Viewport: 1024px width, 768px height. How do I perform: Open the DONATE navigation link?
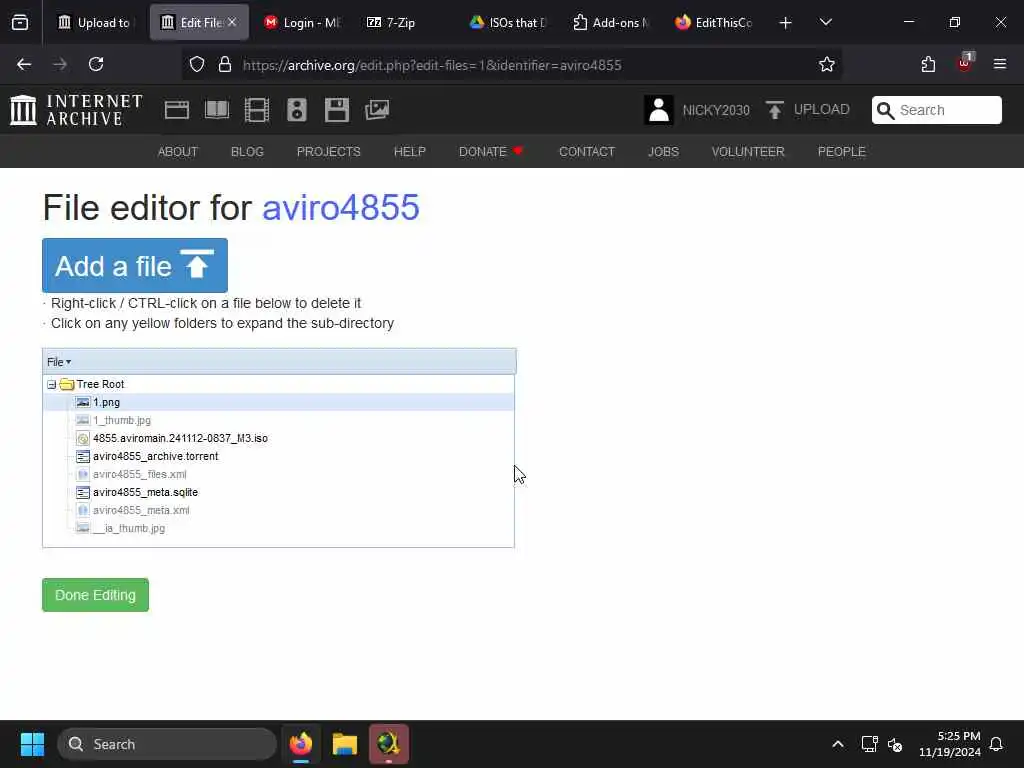click(x=490, y=152)
